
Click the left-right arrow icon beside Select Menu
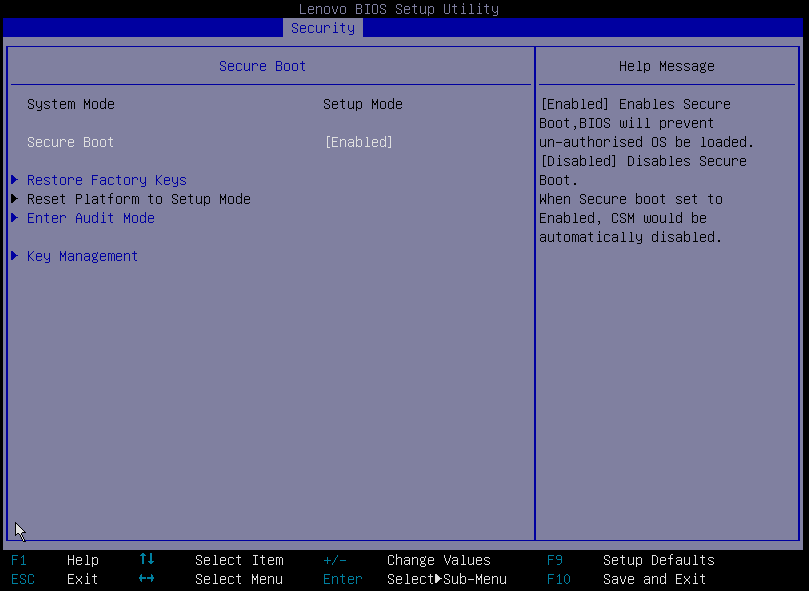[x=147, y=579]
